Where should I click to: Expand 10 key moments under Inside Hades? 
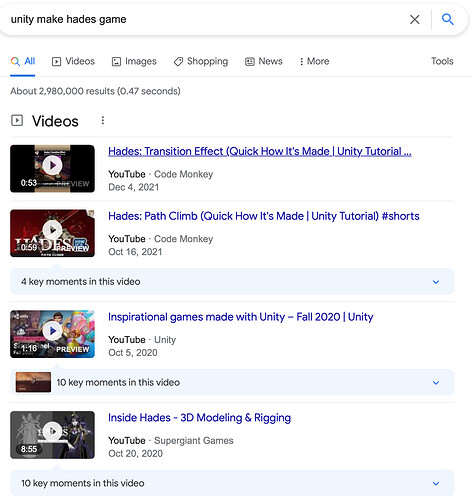232,483
